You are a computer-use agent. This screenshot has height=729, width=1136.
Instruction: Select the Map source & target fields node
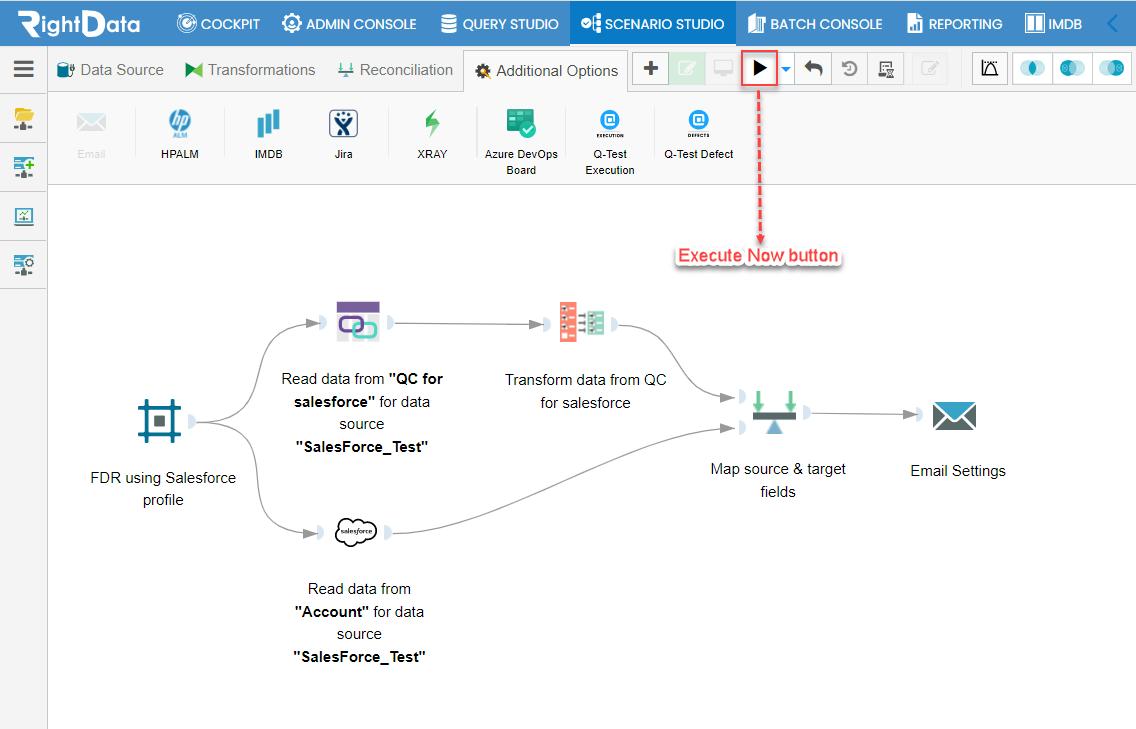pyautogui.click(x=774, y=412)
